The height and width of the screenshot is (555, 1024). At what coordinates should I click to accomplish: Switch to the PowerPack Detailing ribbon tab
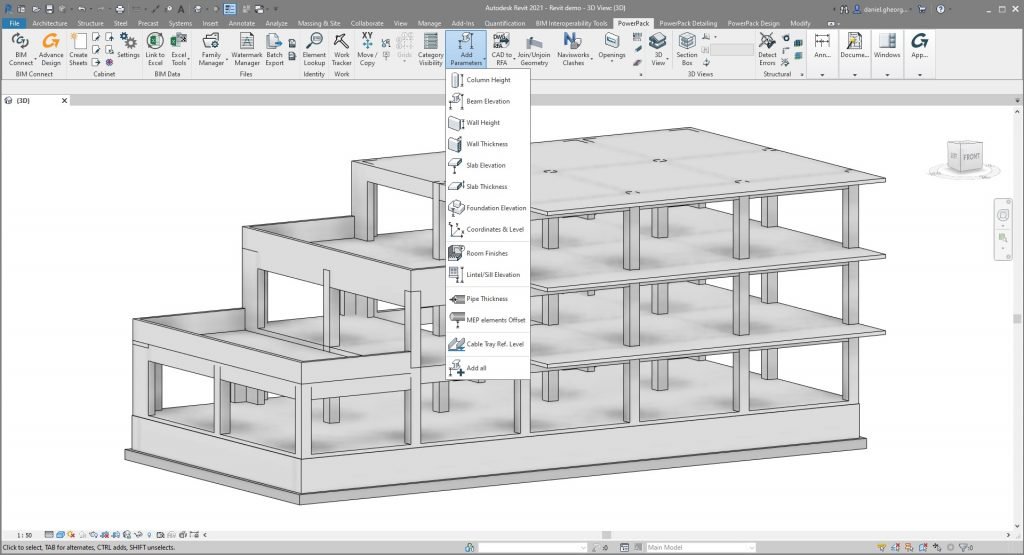[688, 23]
